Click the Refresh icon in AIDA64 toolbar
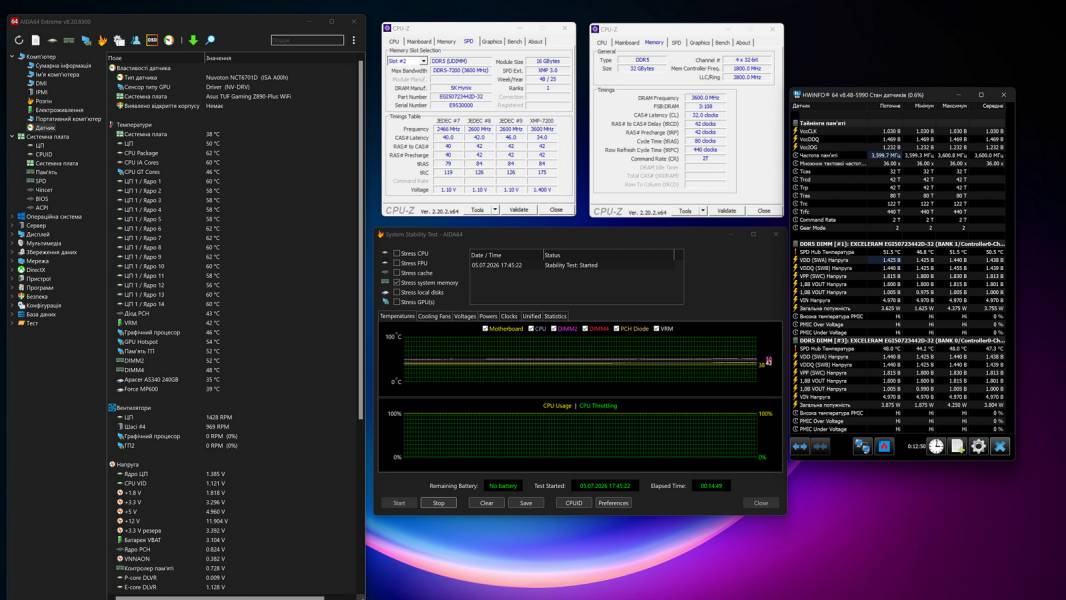The width and height of the screenshot is (1066, 600). pyautogui.click(x=19, y=41)
